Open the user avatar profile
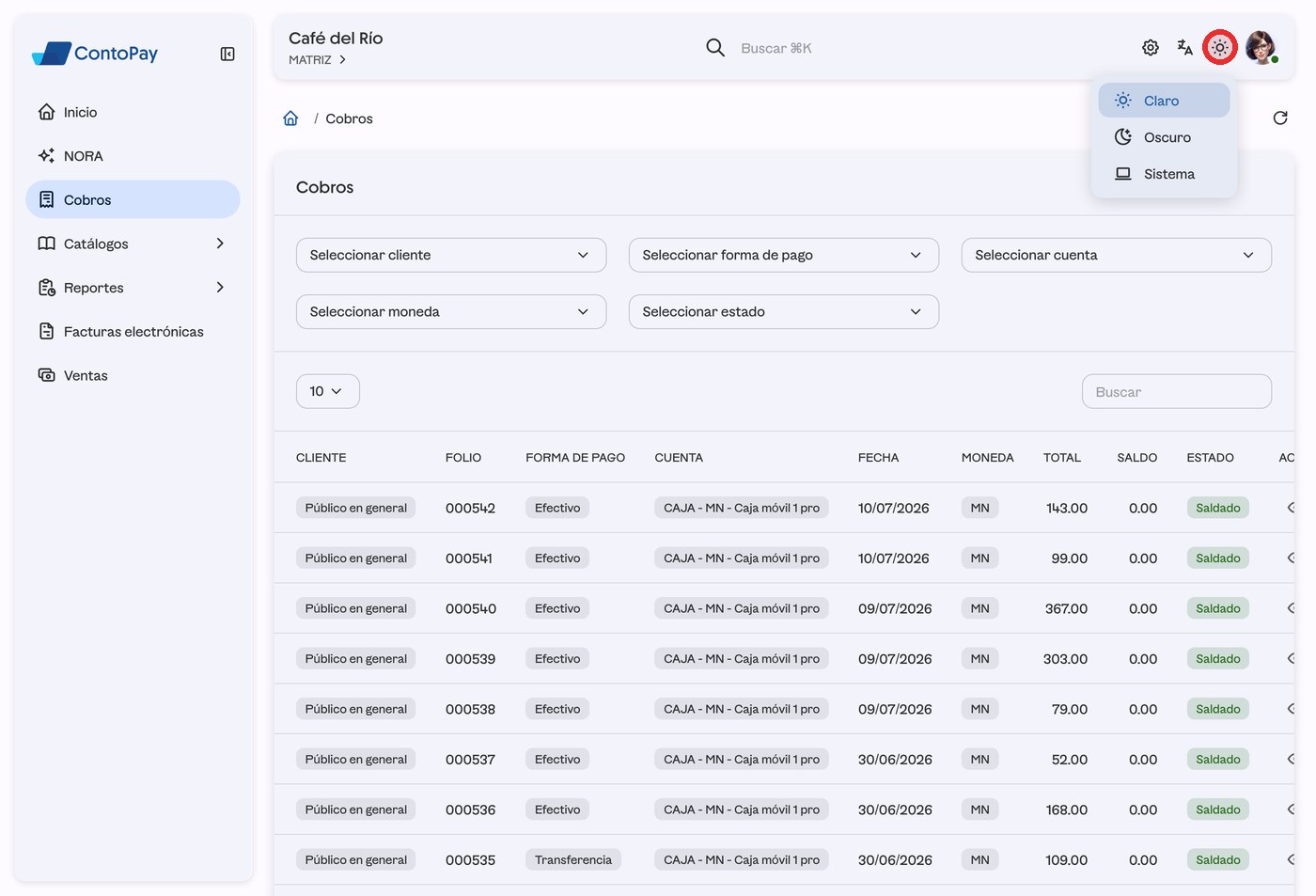 tap(1261, 48)
